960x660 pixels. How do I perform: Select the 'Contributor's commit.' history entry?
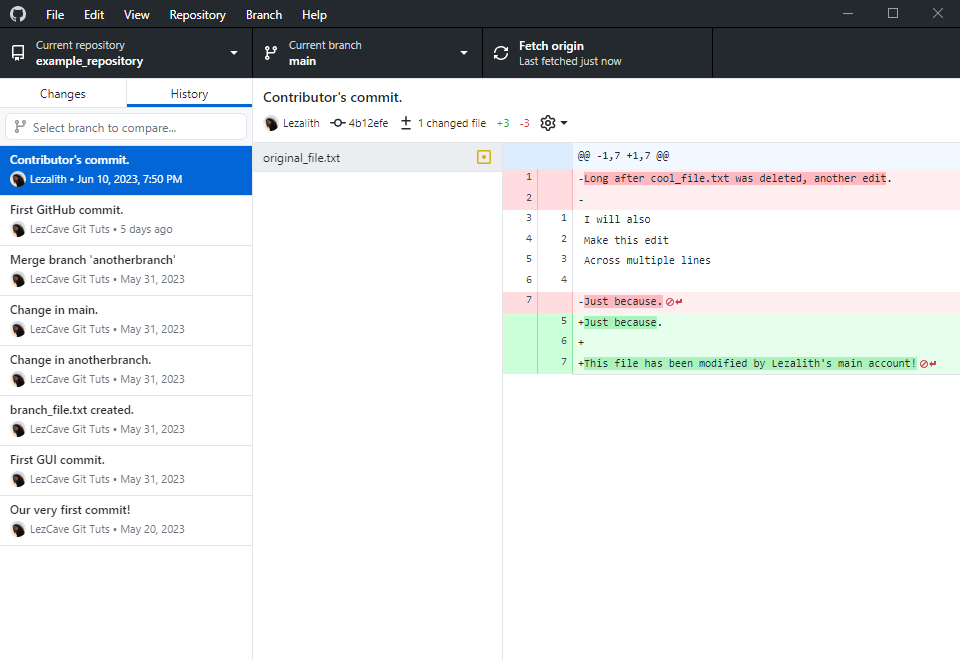[x=126, y=170]
